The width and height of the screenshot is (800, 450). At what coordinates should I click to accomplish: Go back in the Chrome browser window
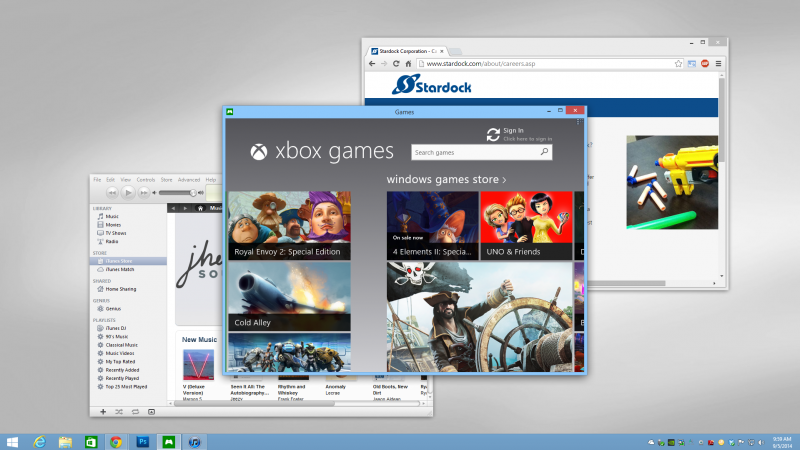click(372, 64)
